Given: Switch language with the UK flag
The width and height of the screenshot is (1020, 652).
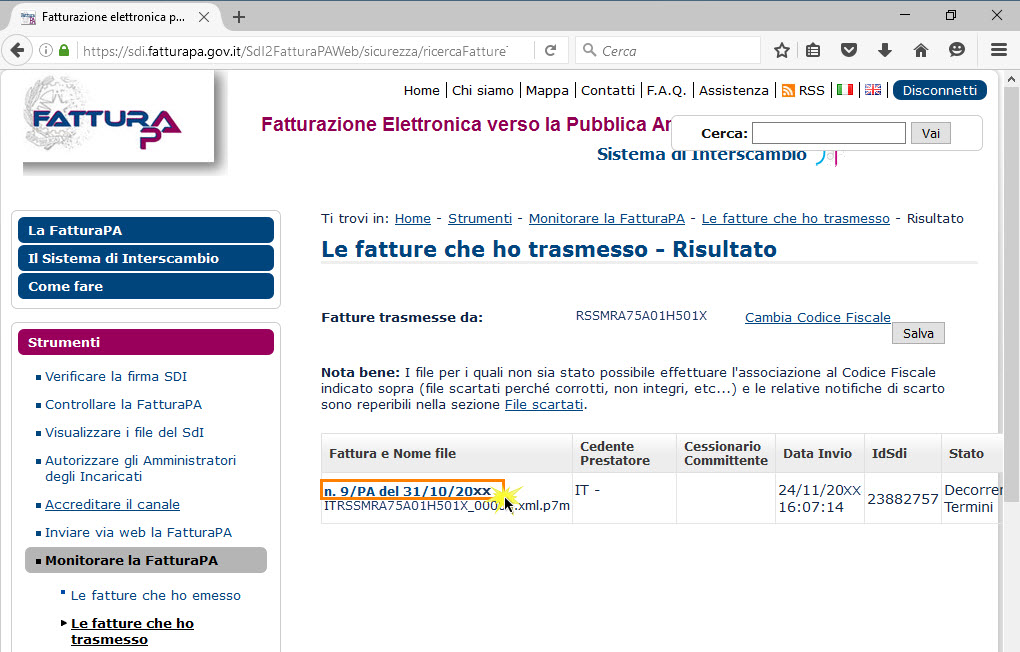Looking at the screenshot, I should (873, 90).
